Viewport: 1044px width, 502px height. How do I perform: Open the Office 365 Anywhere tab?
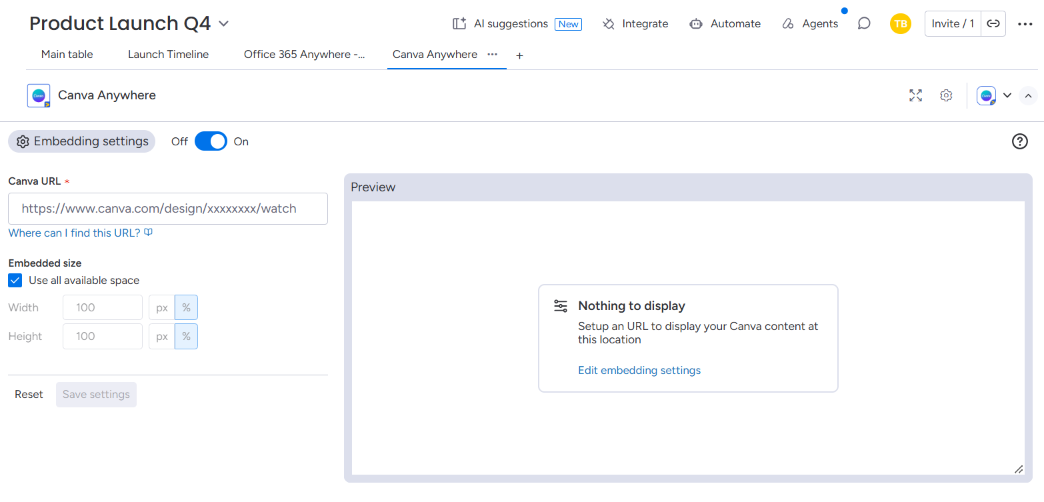304,55
